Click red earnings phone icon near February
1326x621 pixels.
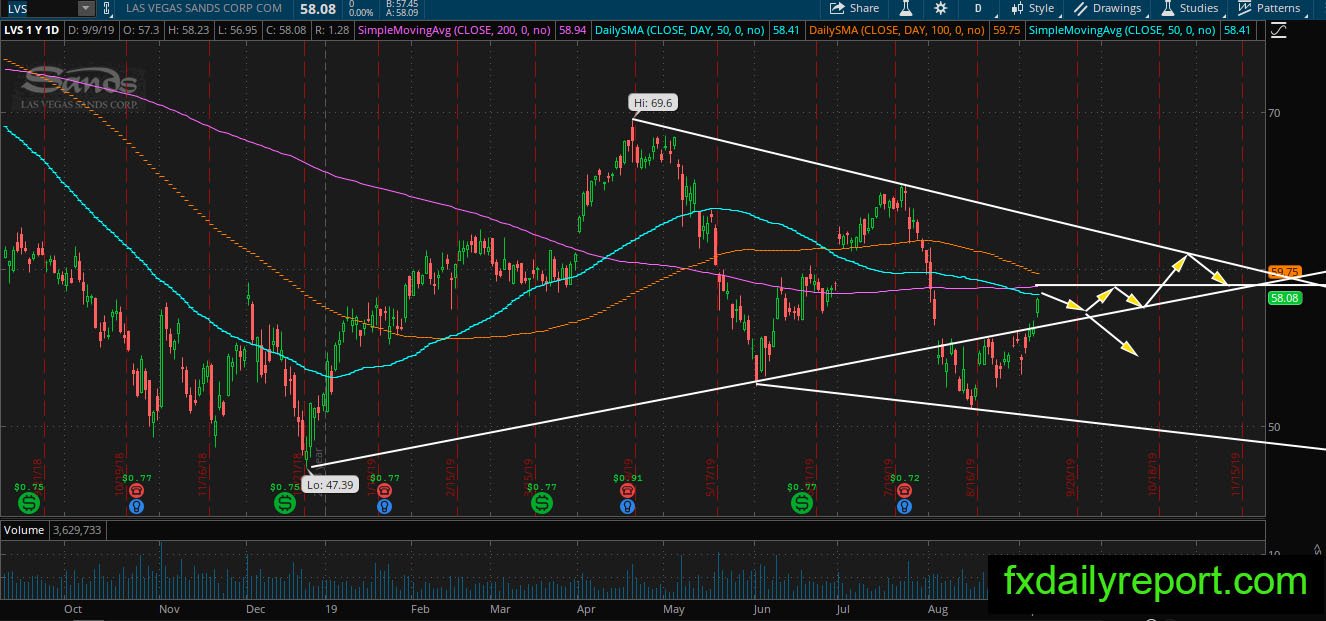pyautogui.click(x=384, y=492)
